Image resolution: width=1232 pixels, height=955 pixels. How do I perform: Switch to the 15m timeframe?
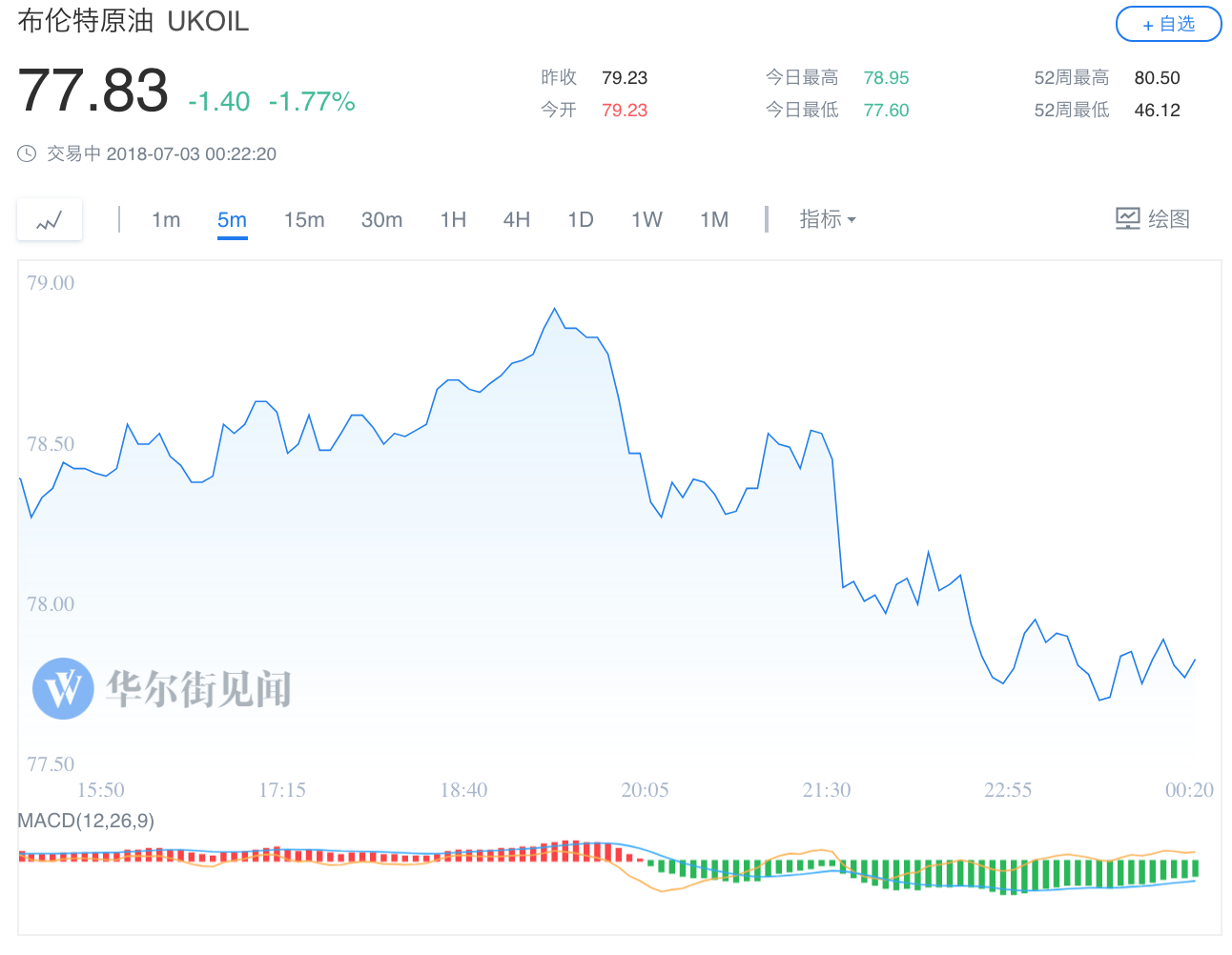[x=304, y=220]
